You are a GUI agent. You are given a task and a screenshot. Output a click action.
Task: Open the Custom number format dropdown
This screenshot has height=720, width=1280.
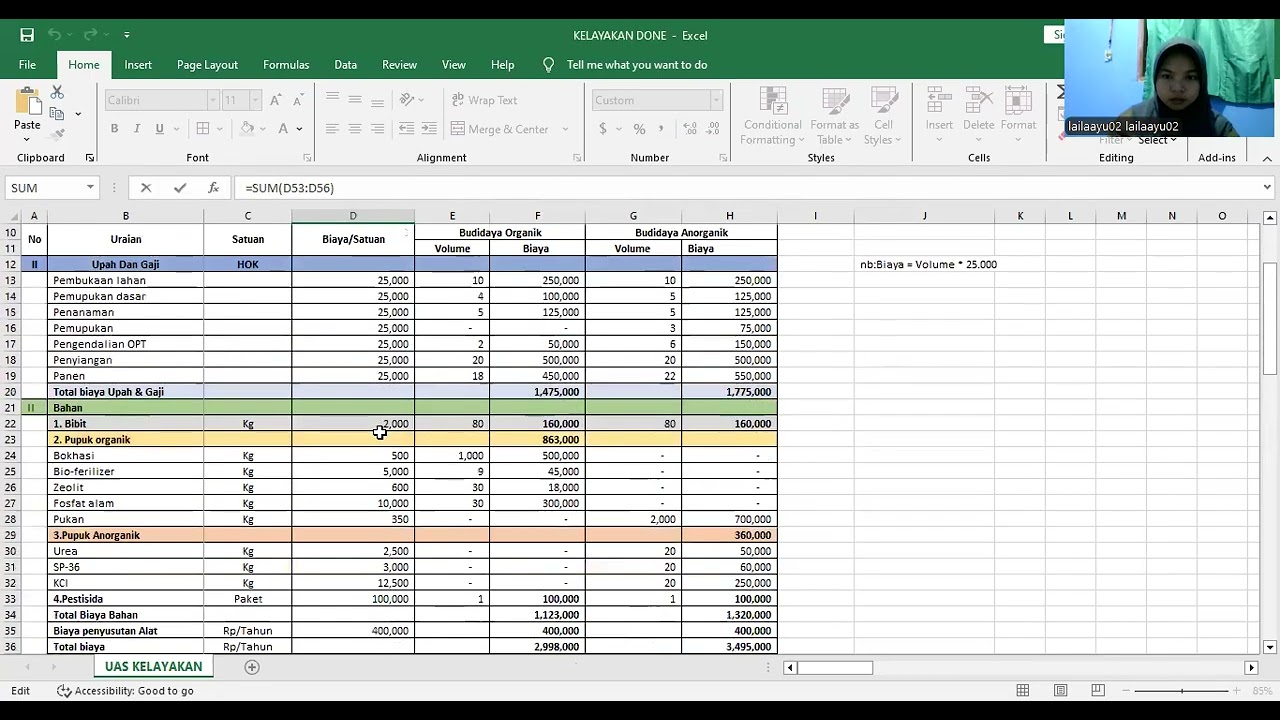(716, 100)
